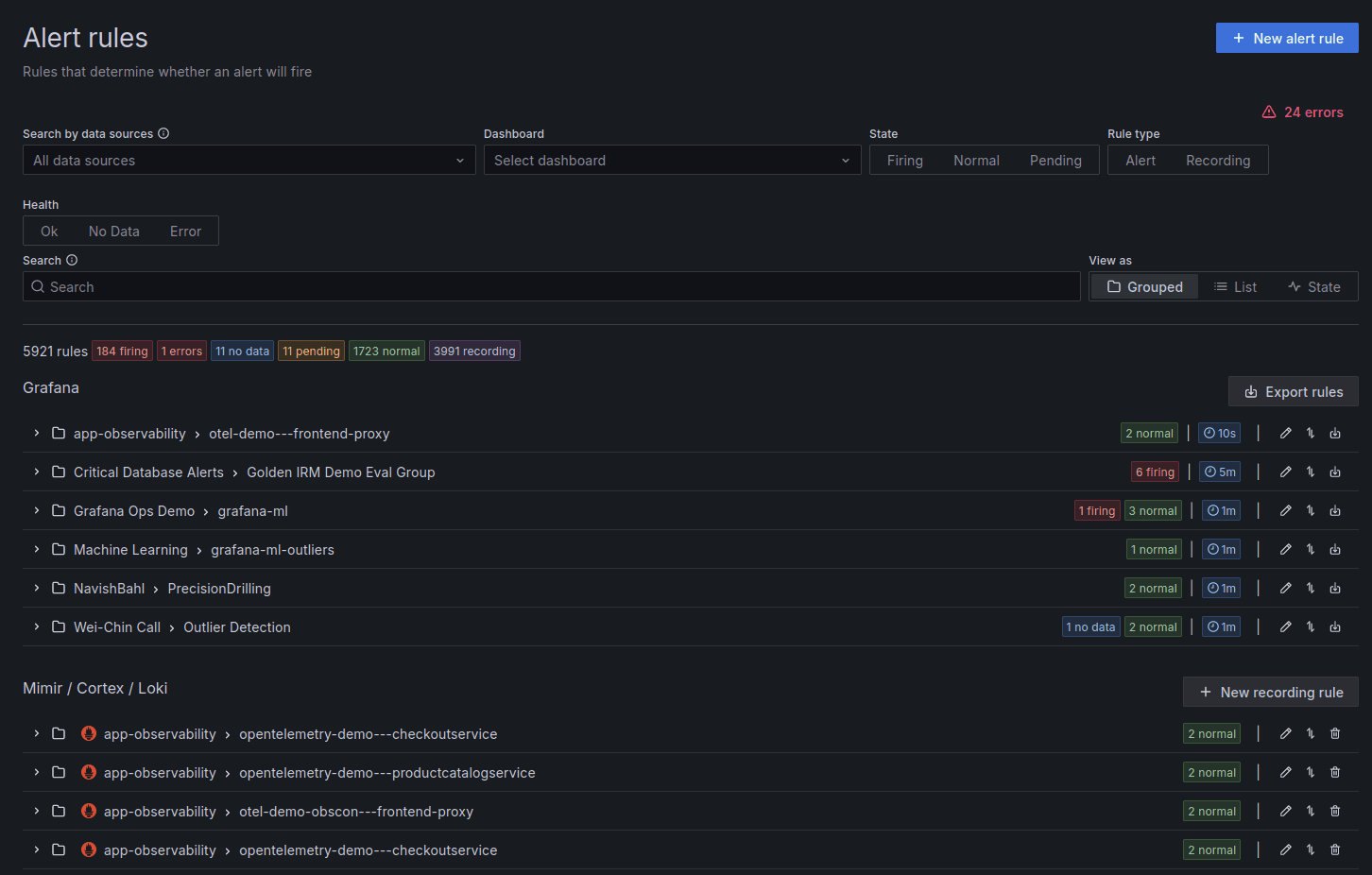Click the folder icon beside Machine Learning
Viewport: 1372px width, 875px height.
coord(58,549)
